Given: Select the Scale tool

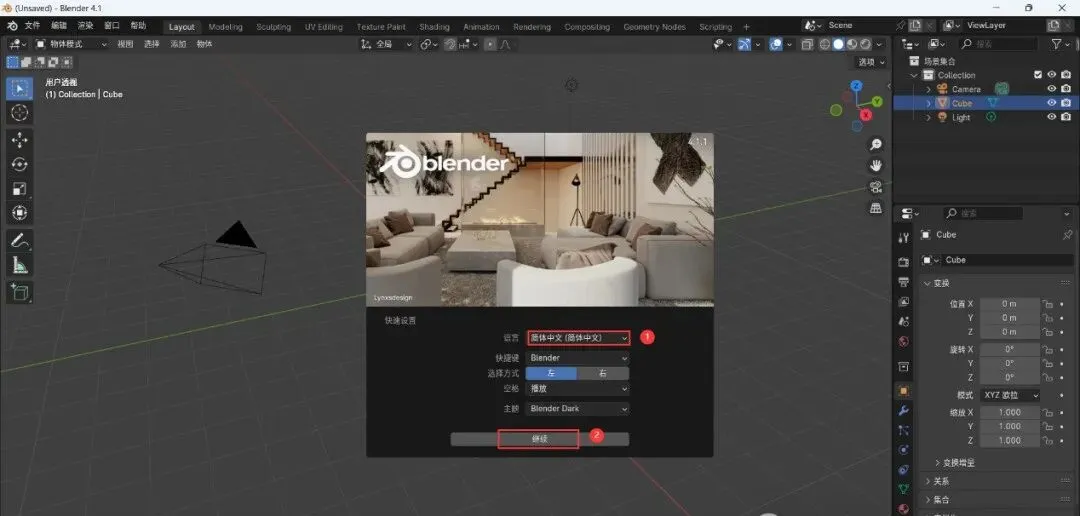Looking at the screenshot, I should tap(19, 189).
